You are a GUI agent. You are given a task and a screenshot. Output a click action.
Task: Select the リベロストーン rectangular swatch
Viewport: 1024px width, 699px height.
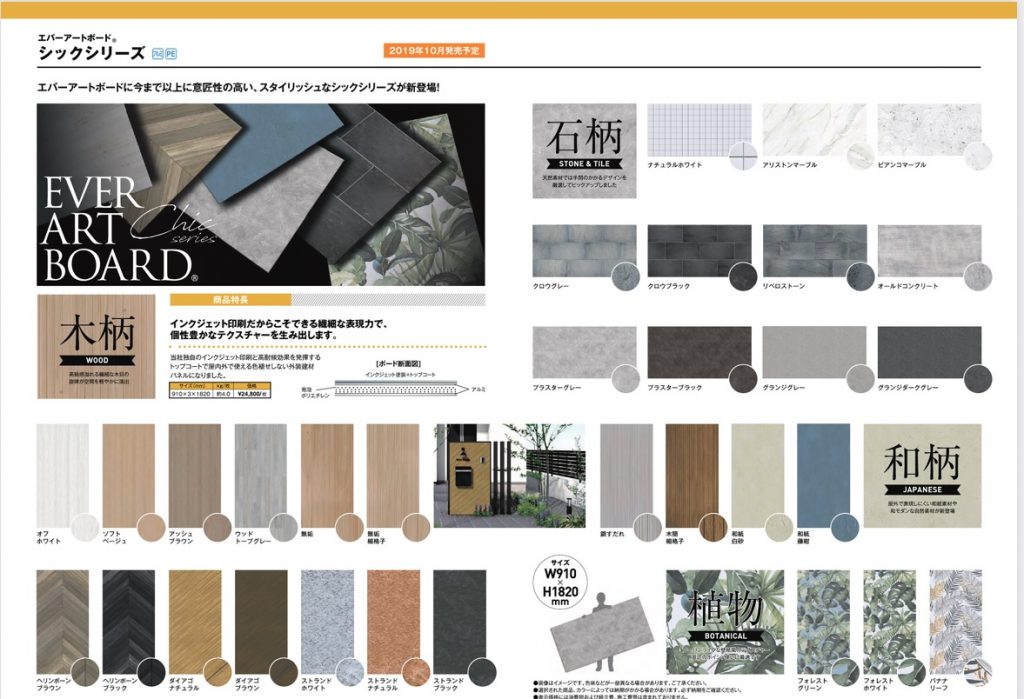[814, 251]
